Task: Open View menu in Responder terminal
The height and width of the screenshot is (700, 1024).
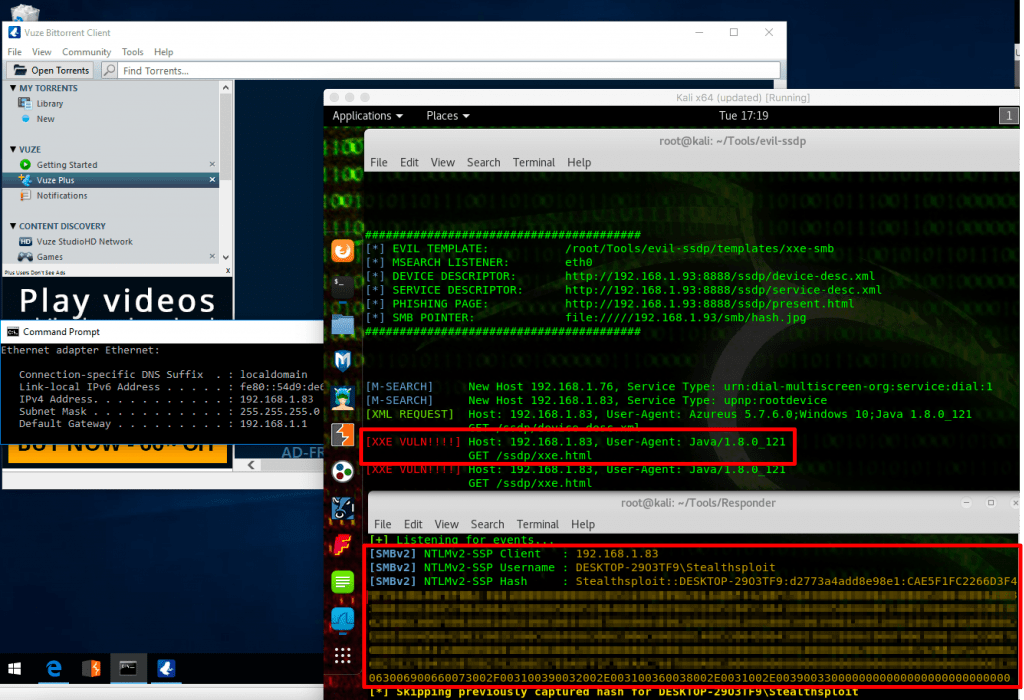Action: (x=447, y=524)
